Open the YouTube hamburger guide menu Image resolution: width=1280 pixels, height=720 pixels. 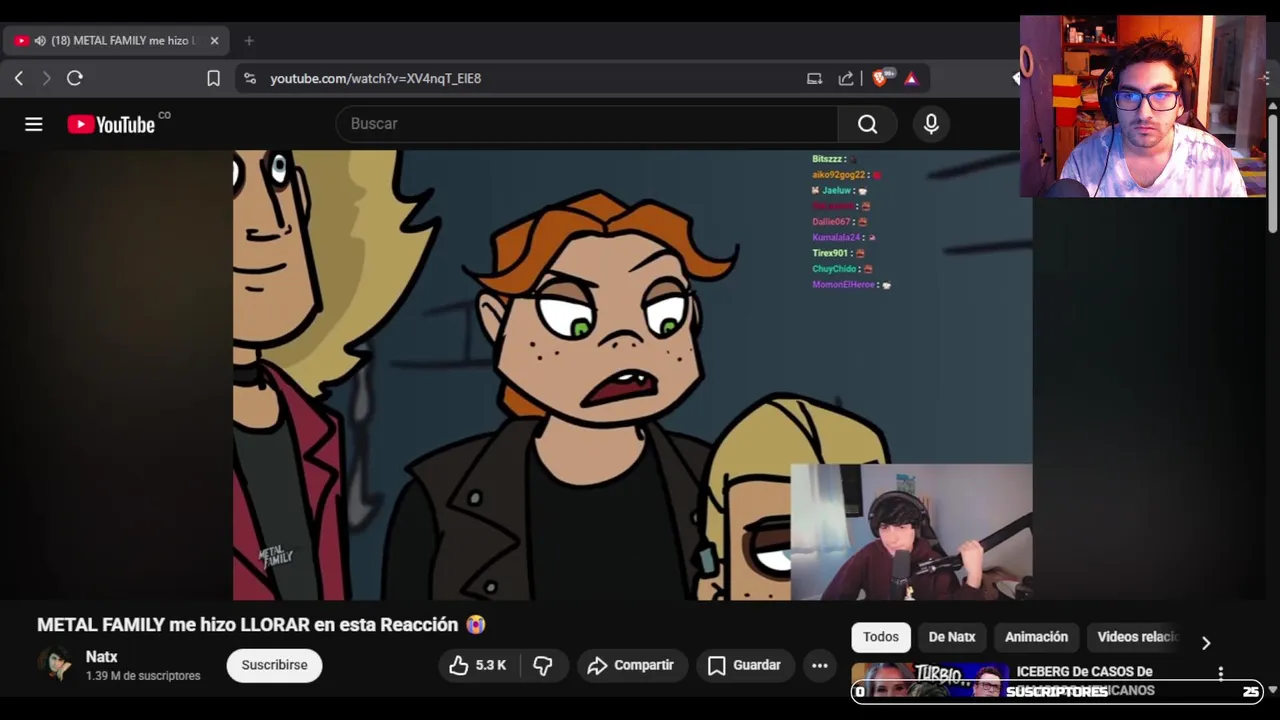[34, 124]
